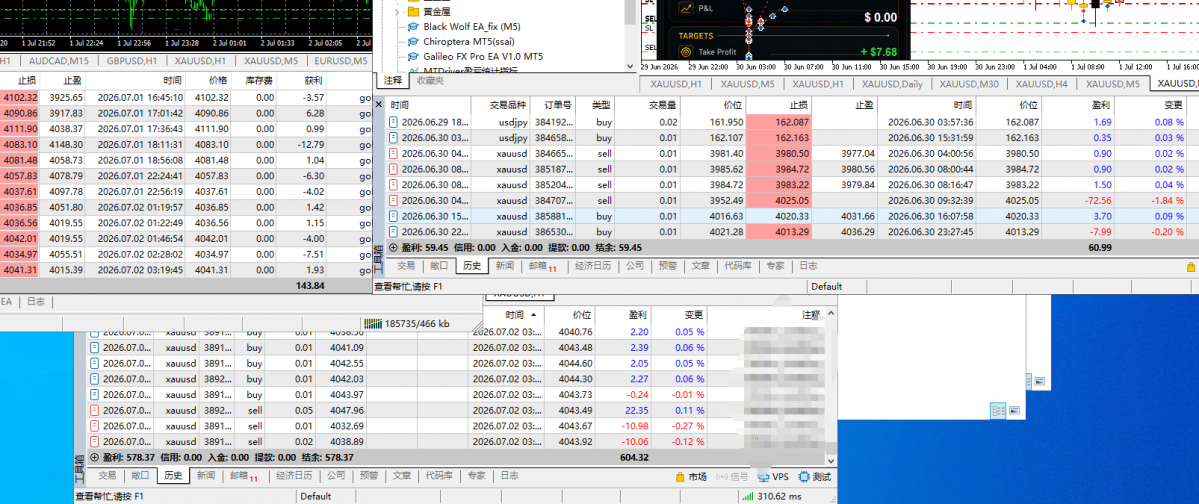Click the VPS monitor icon
Viewport: 1199px width, 504px height.
763,476
